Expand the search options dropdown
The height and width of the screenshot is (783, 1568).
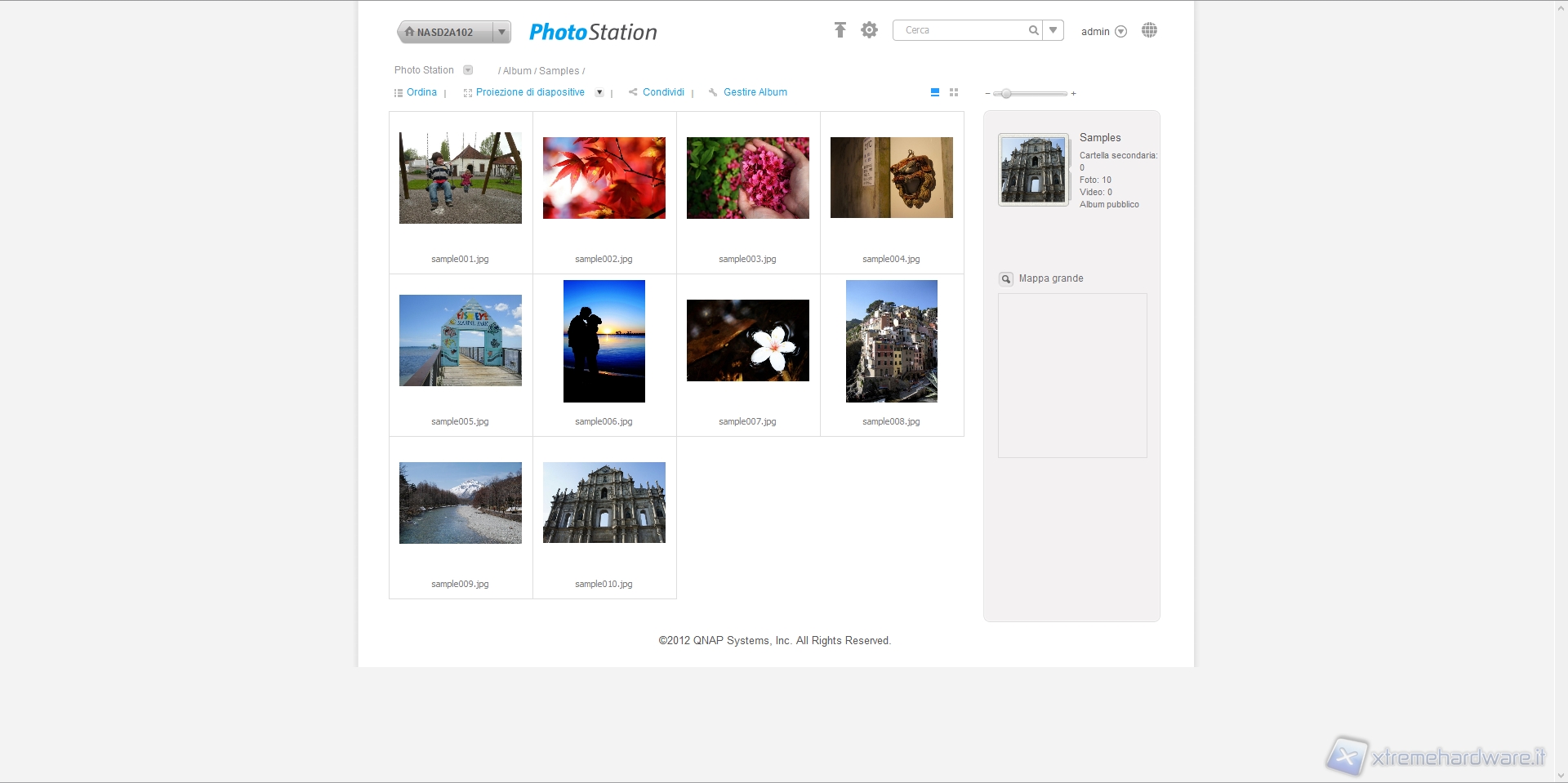1053,30
